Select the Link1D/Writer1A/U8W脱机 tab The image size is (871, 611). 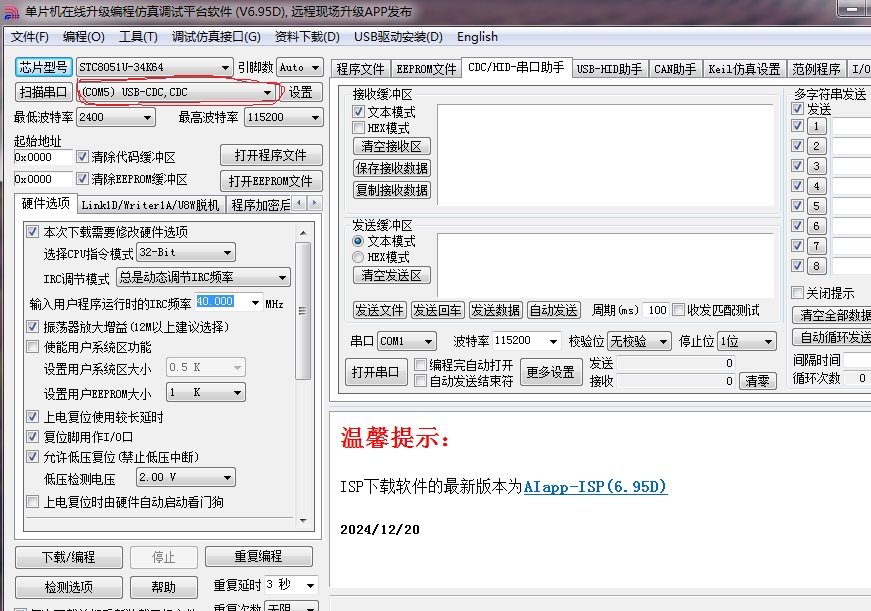click(x=151, y=205)
